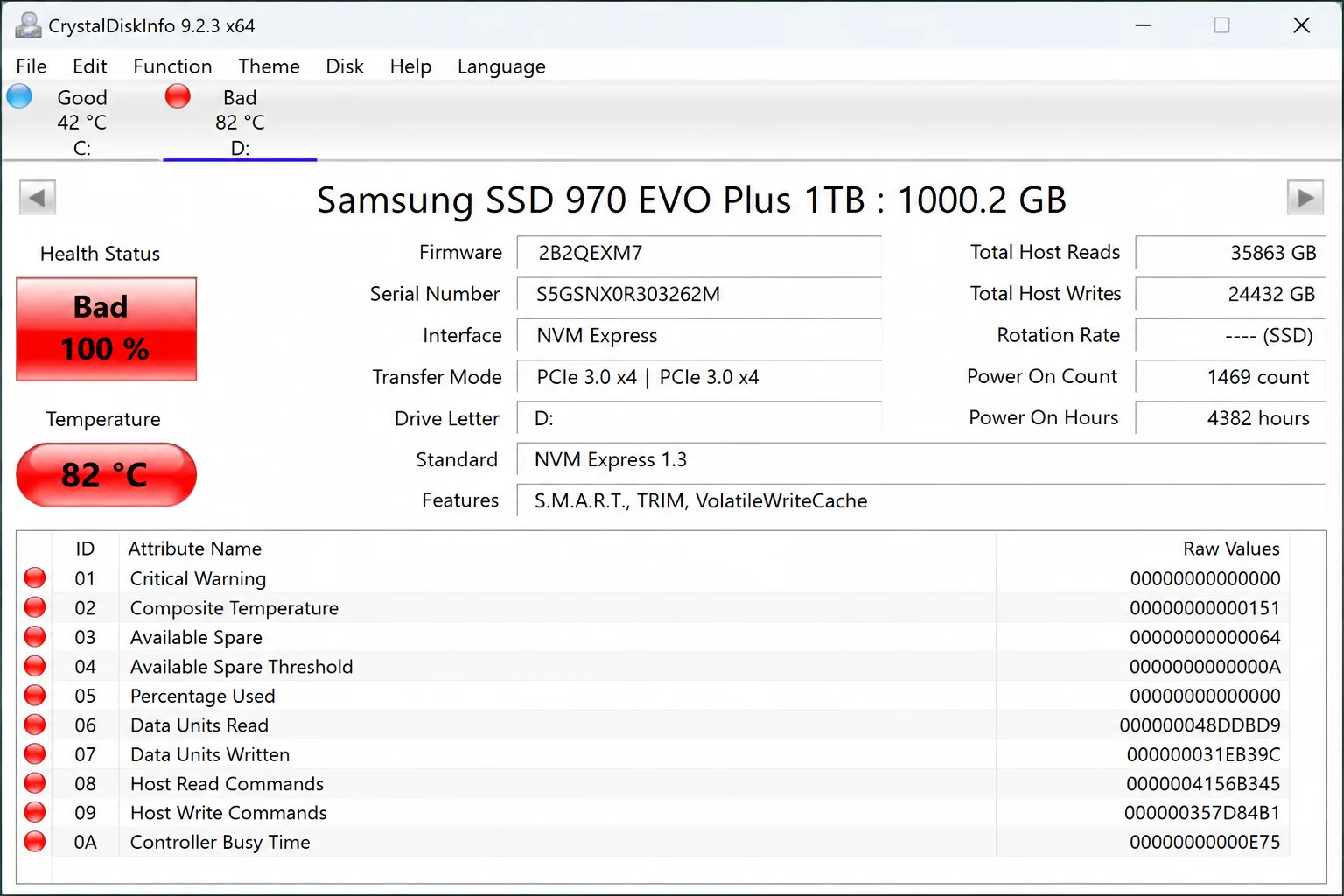Image resolution: width=1344 pixels, height=896 pixels.
Task: Select the red Bad status orb for D:
Action: click(178, 95)
